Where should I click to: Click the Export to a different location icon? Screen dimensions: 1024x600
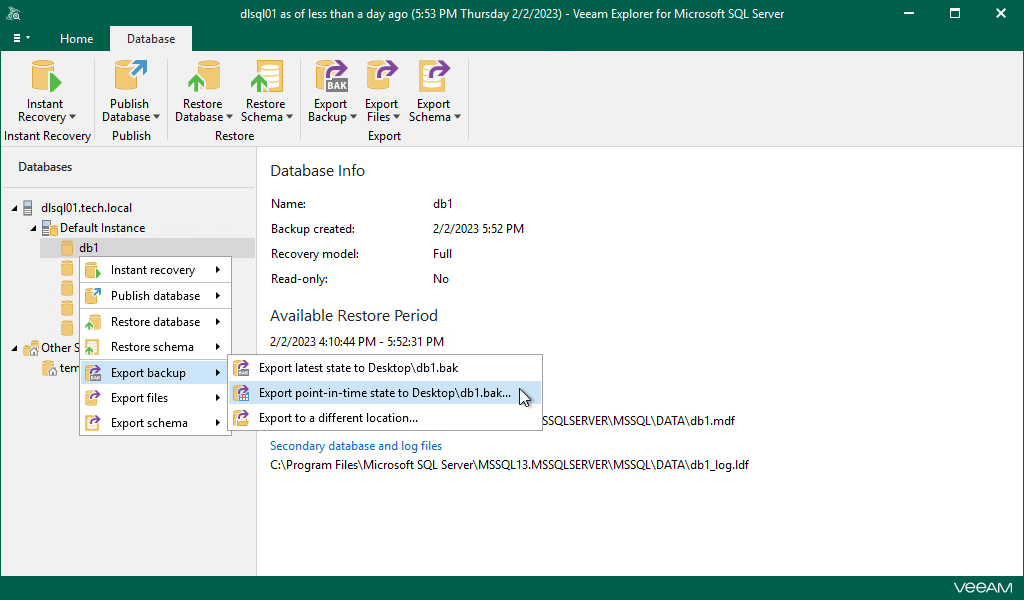(x=242, y=417)
